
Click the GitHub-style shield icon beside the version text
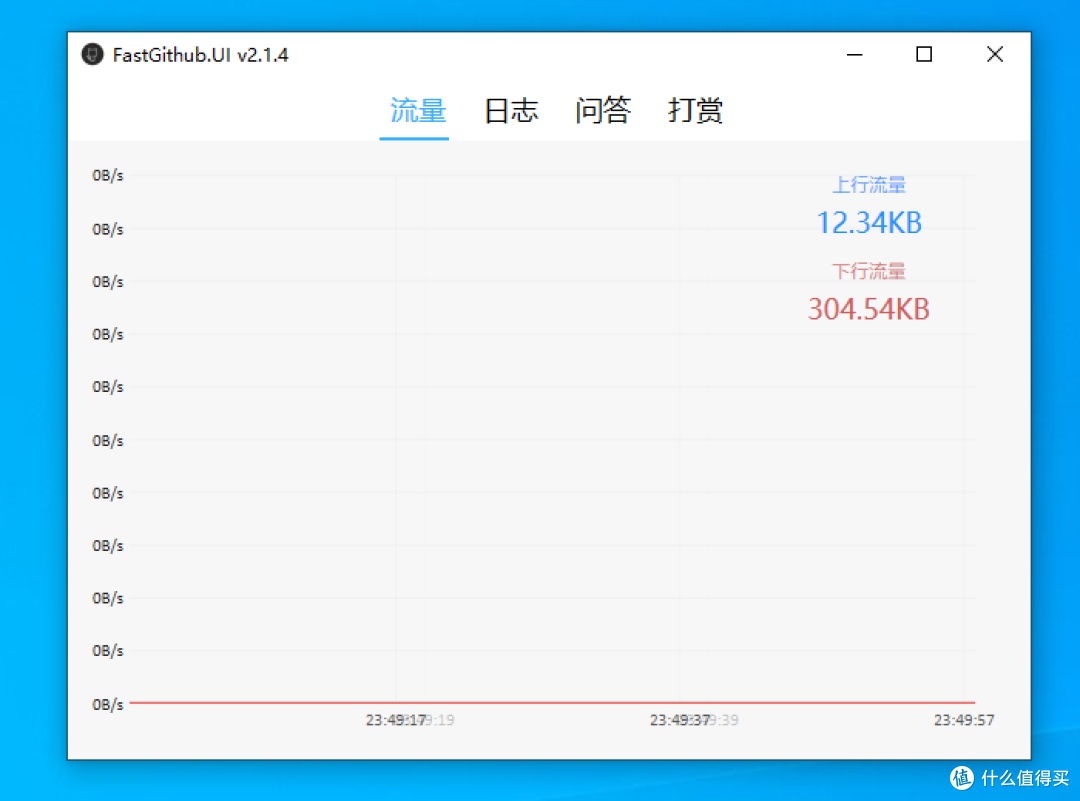tap(92, 54)
